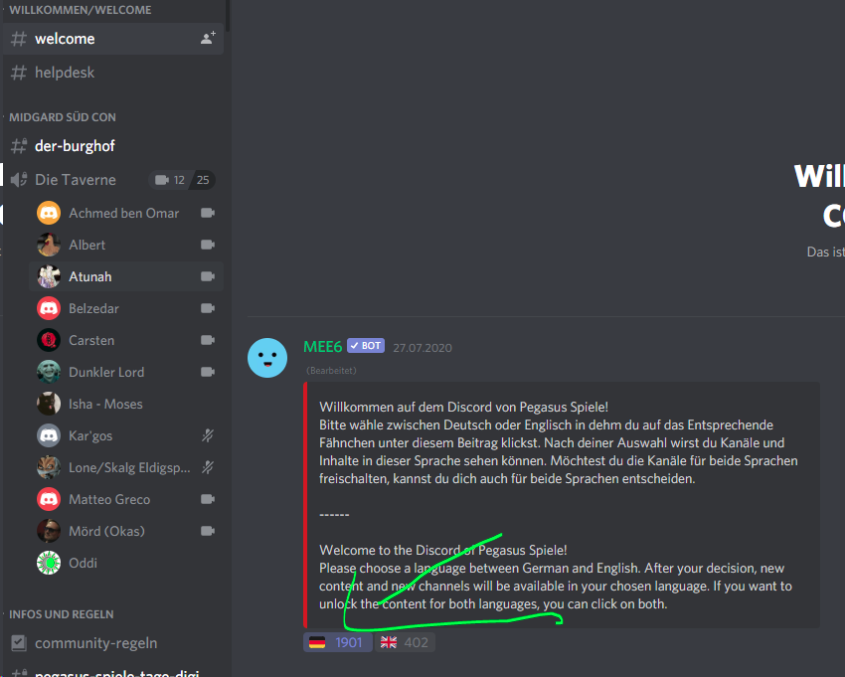Toggle the German flag reaction with 1901
845x677 pixels.
337,642
